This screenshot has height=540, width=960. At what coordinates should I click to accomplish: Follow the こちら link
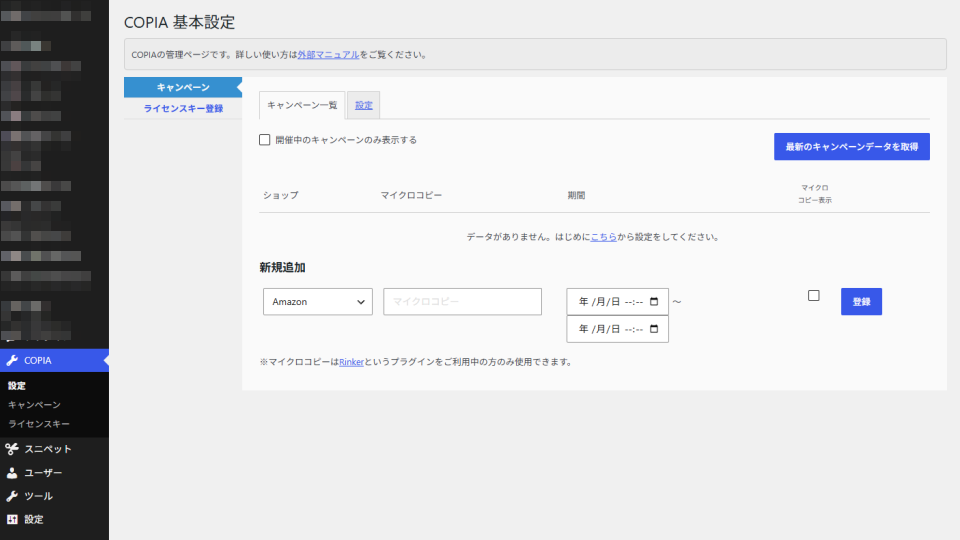(604, 237)
